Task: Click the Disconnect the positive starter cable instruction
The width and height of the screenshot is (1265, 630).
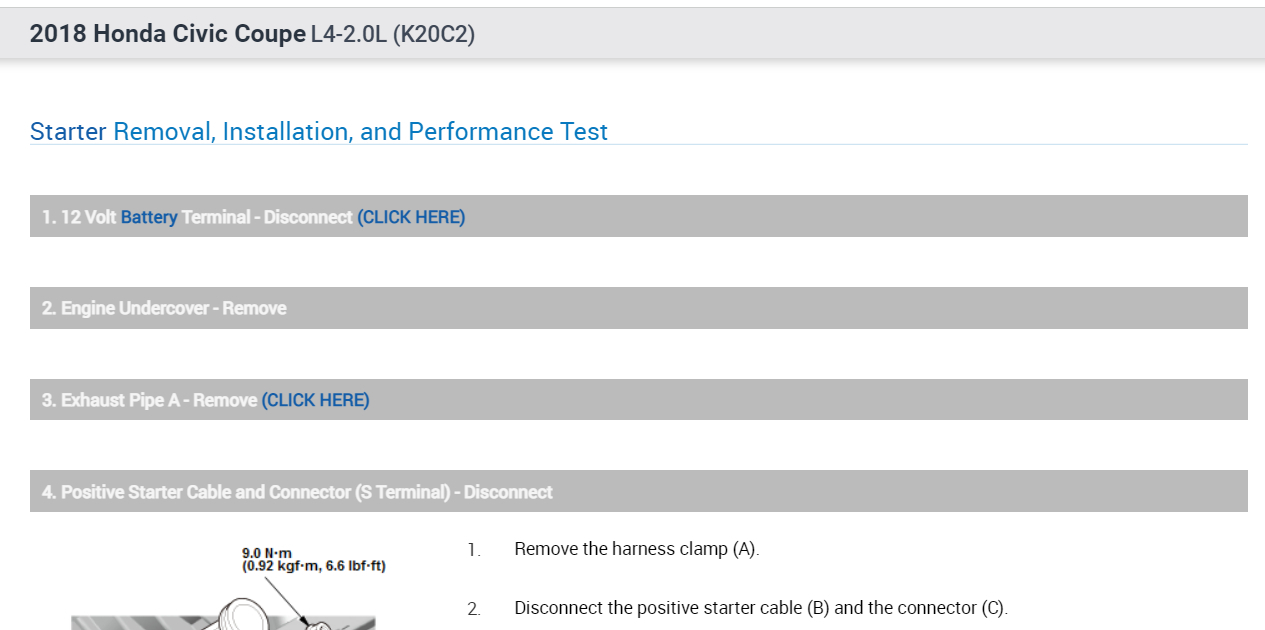Action: point(760,608)
